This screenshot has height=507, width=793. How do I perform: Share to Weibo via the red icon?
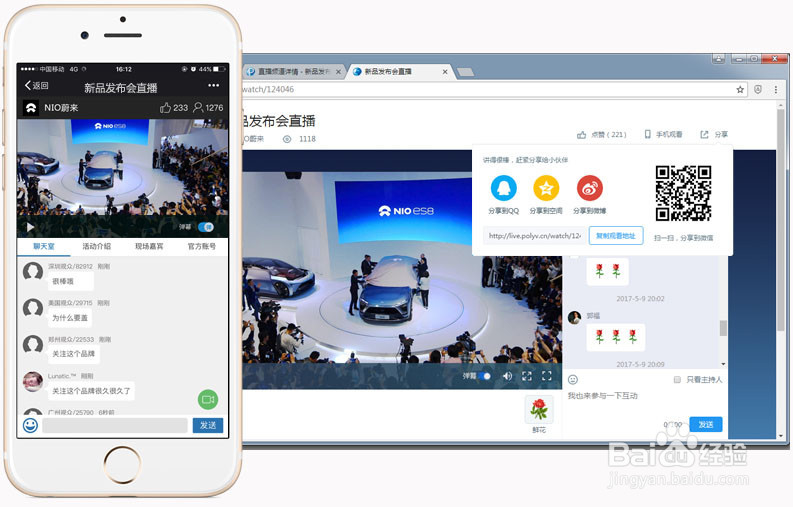[x=590, y=188]
